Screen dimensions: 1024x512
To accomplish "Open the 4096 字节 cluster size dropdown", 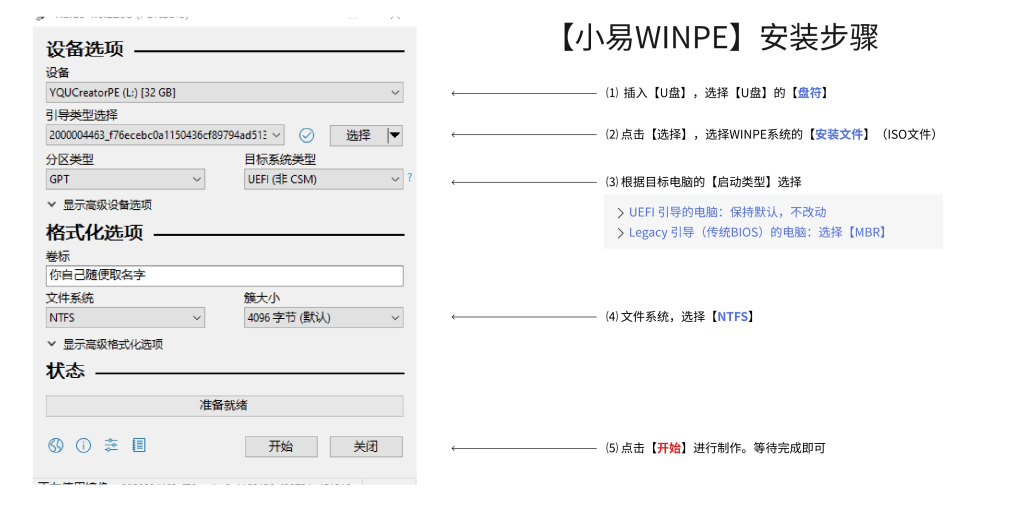I will tap(324, 318).
